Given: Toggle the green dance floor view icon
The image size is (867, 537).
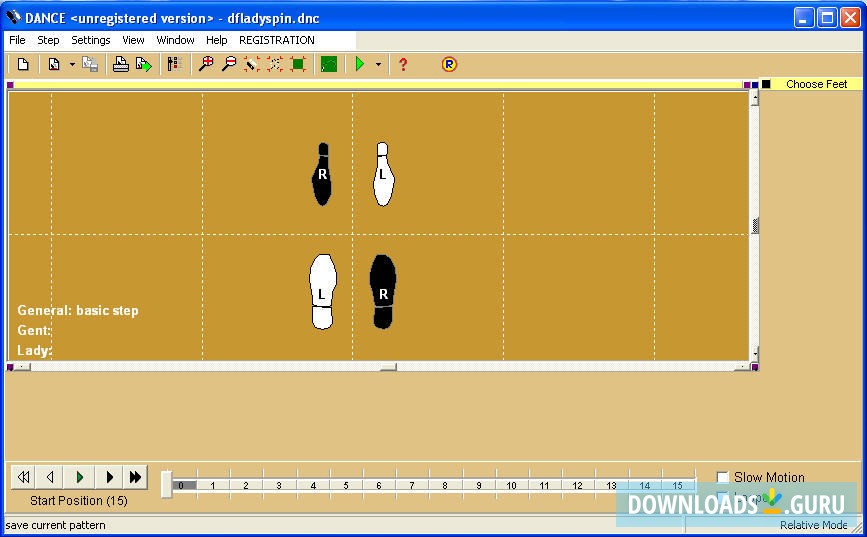Looking at the screenshot, I should (x=329, y=65).
